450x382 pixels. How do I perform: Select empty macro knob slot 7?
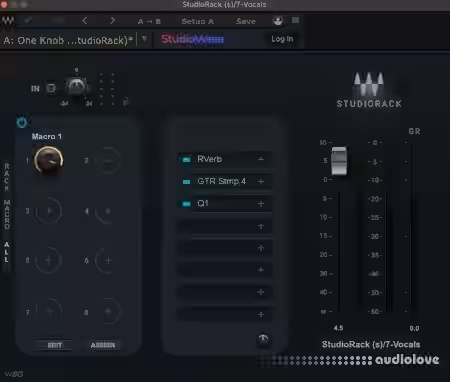coord(49,312)
